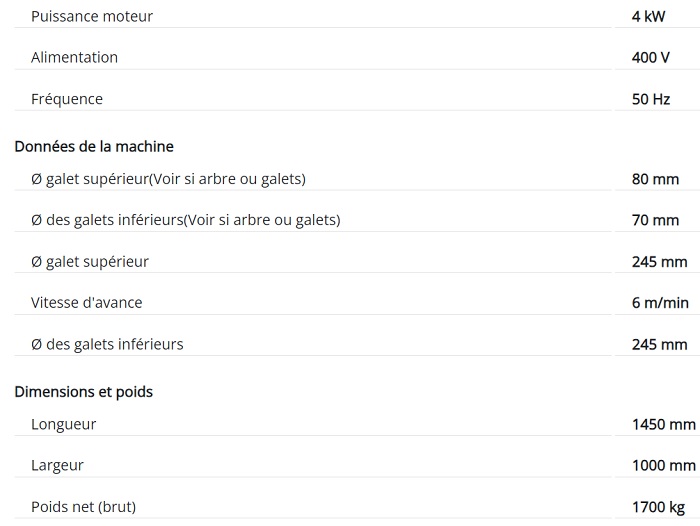This screenshot has width=700, height=526.
Task: Select the 400 V value
Action: point(651,57)
